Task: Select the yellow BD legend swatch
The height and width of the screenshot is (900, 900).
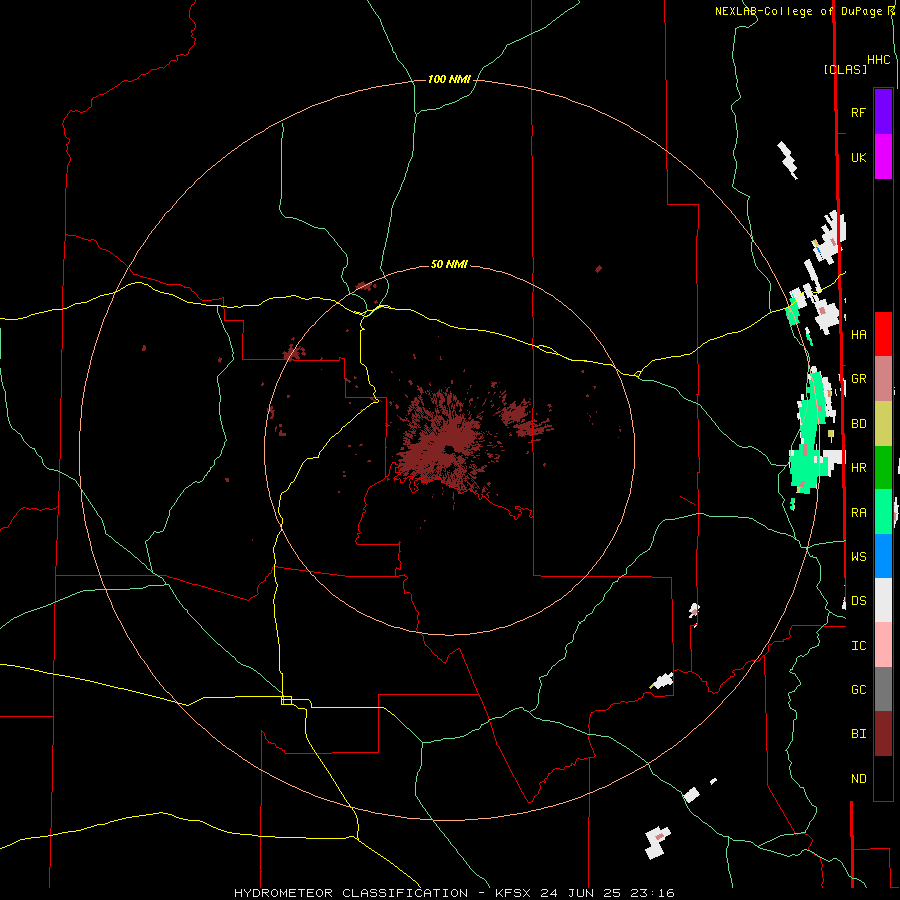Action: 883,424
